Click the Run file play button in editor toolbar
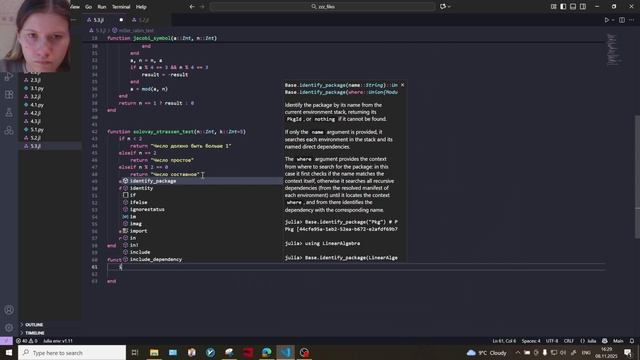 [x=607, y=20]
